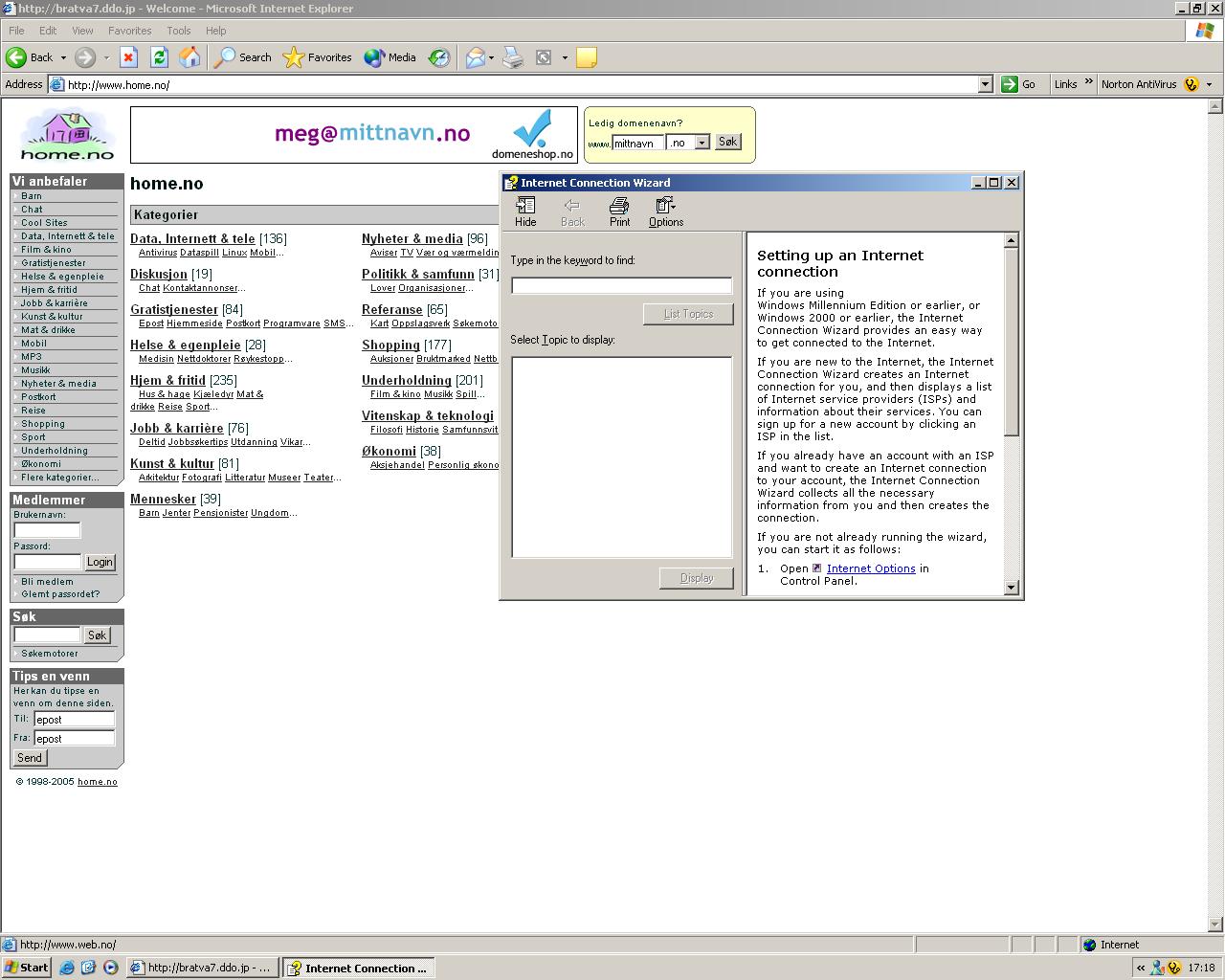The height and width of the screenshot is (980, 1225).
Task: Open the Back button history dropdown
Action: [63, 57]
